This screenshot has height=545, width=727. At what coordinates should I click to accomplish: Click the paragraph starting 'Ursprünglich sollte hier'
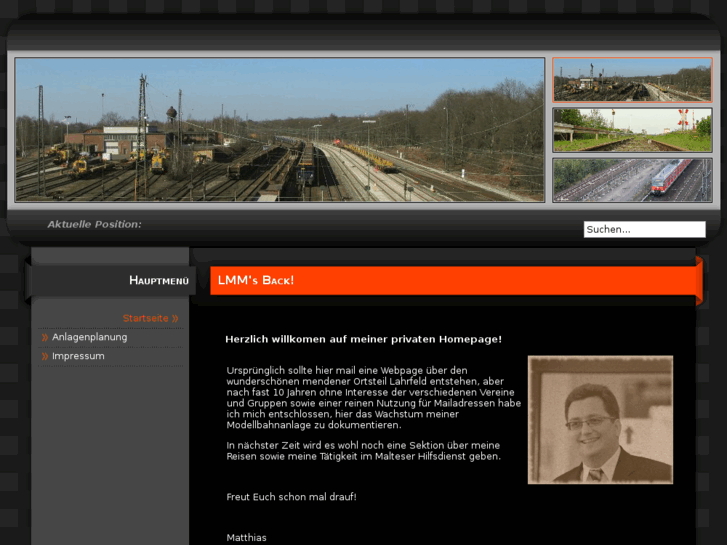point(374,398)
